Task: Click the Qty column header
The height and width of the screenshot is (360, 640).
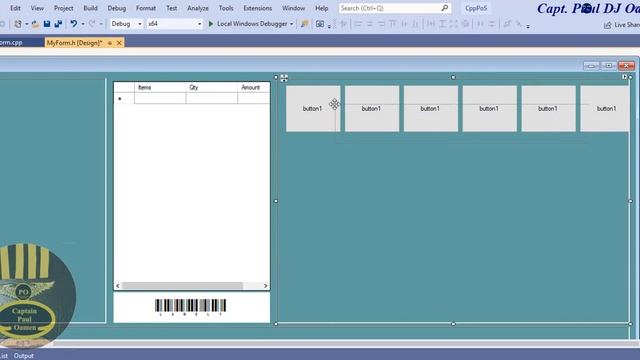Action: click(211, 87)
